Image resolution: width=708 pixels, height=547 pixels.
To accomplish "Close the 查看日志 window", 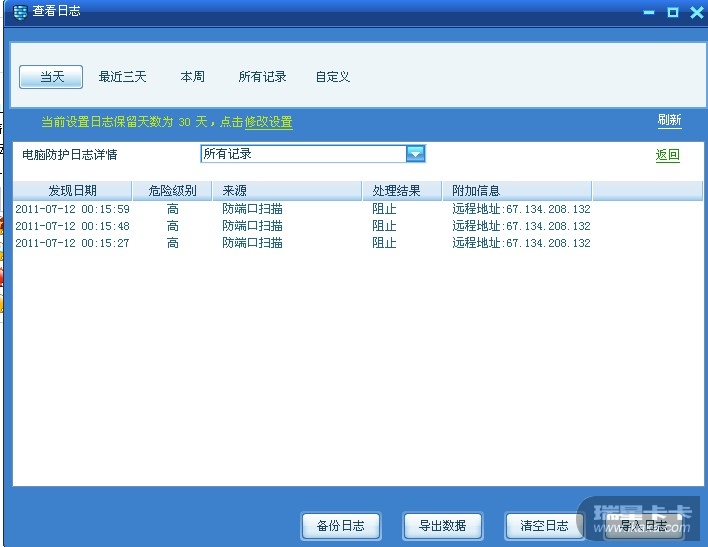I will click(x=697, y=12).
